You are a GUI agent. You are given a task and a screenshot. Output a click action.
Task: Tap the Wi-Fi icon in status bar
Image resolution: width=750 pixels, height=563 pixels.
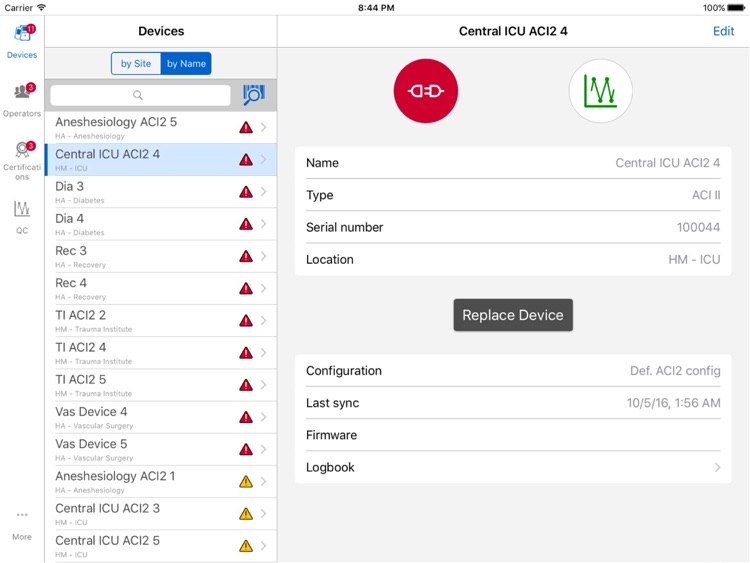coord(42,7)
